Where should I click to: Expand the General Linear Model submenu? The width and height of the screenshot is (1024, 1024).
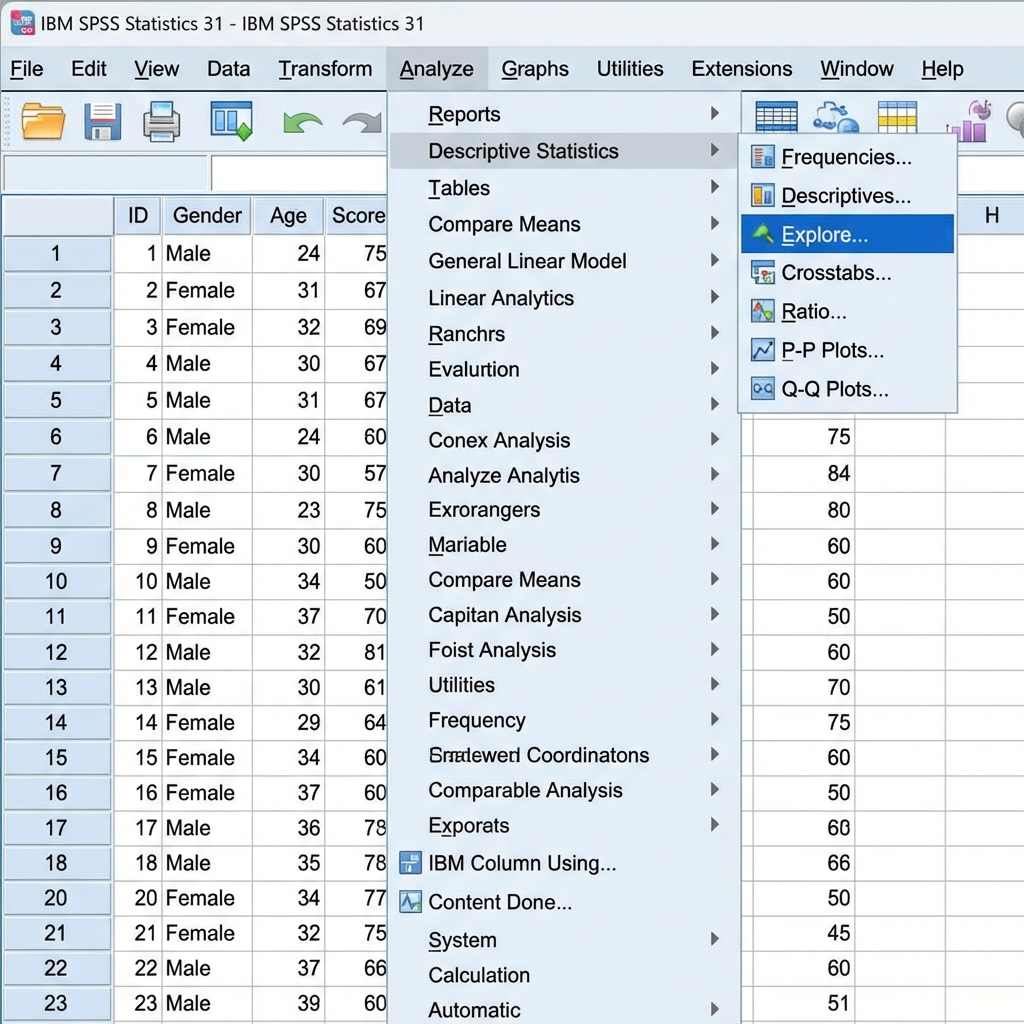click(527, 261)
